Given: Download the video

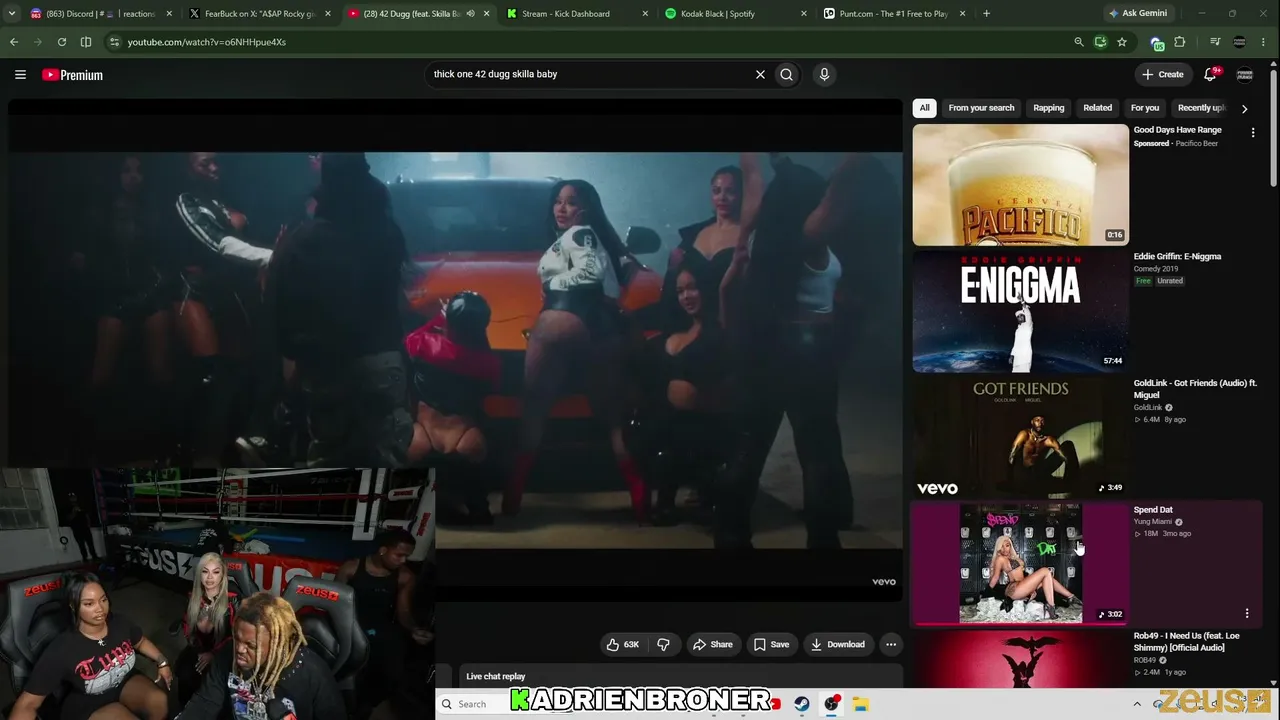Looking at the screenshot, I should tap(837, 644).
